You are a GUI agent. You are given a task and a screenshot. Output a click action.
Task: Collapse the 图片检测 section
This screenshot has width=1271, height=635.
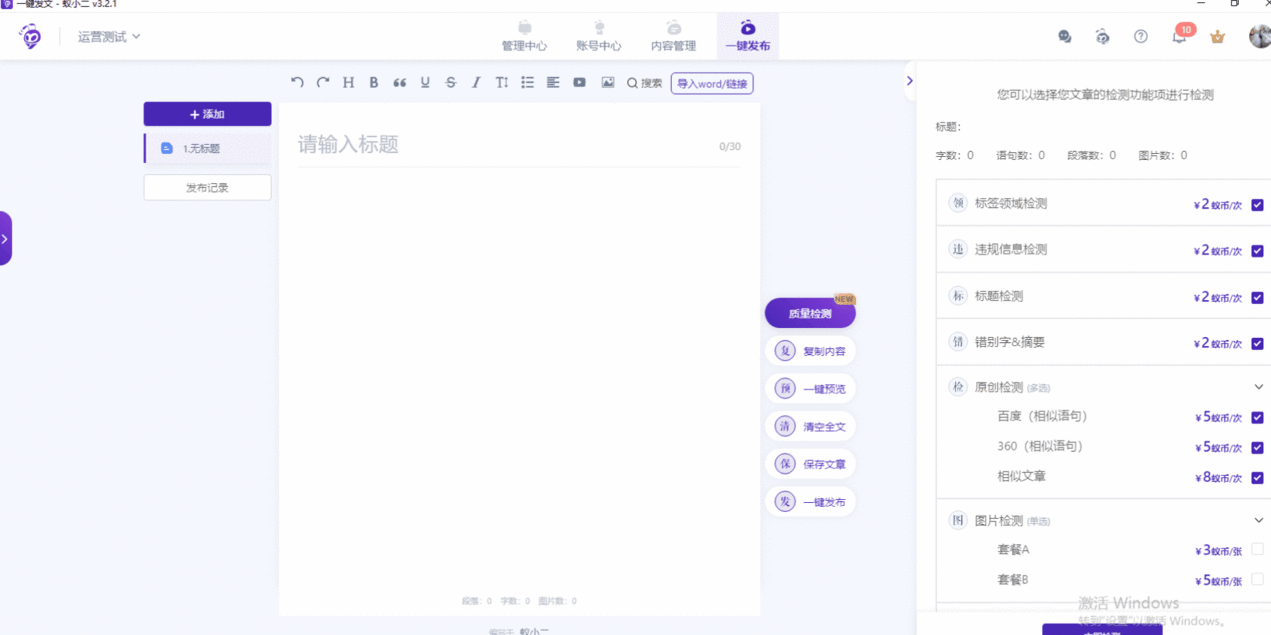(1258, 520)
